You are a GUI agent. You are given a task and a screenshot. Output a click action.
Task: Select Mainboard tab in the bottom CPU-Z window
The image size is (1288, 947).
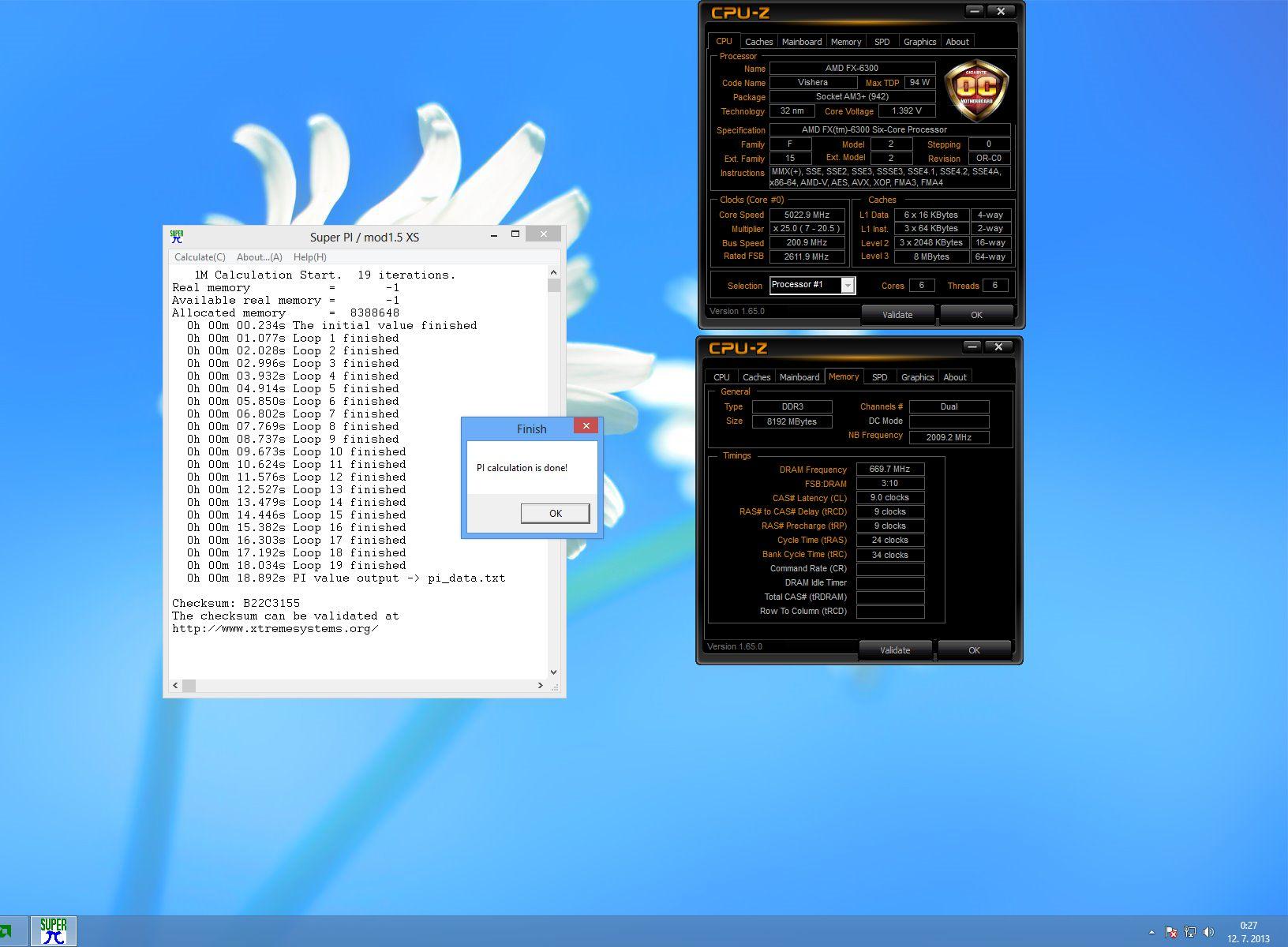tap(799, 377)
